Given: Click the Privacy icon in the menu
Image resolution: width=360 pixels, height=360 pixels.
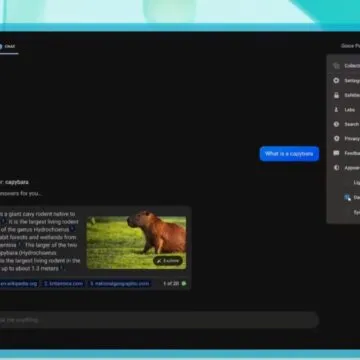Looking at the screenshot, I should [x=336, y=138].
